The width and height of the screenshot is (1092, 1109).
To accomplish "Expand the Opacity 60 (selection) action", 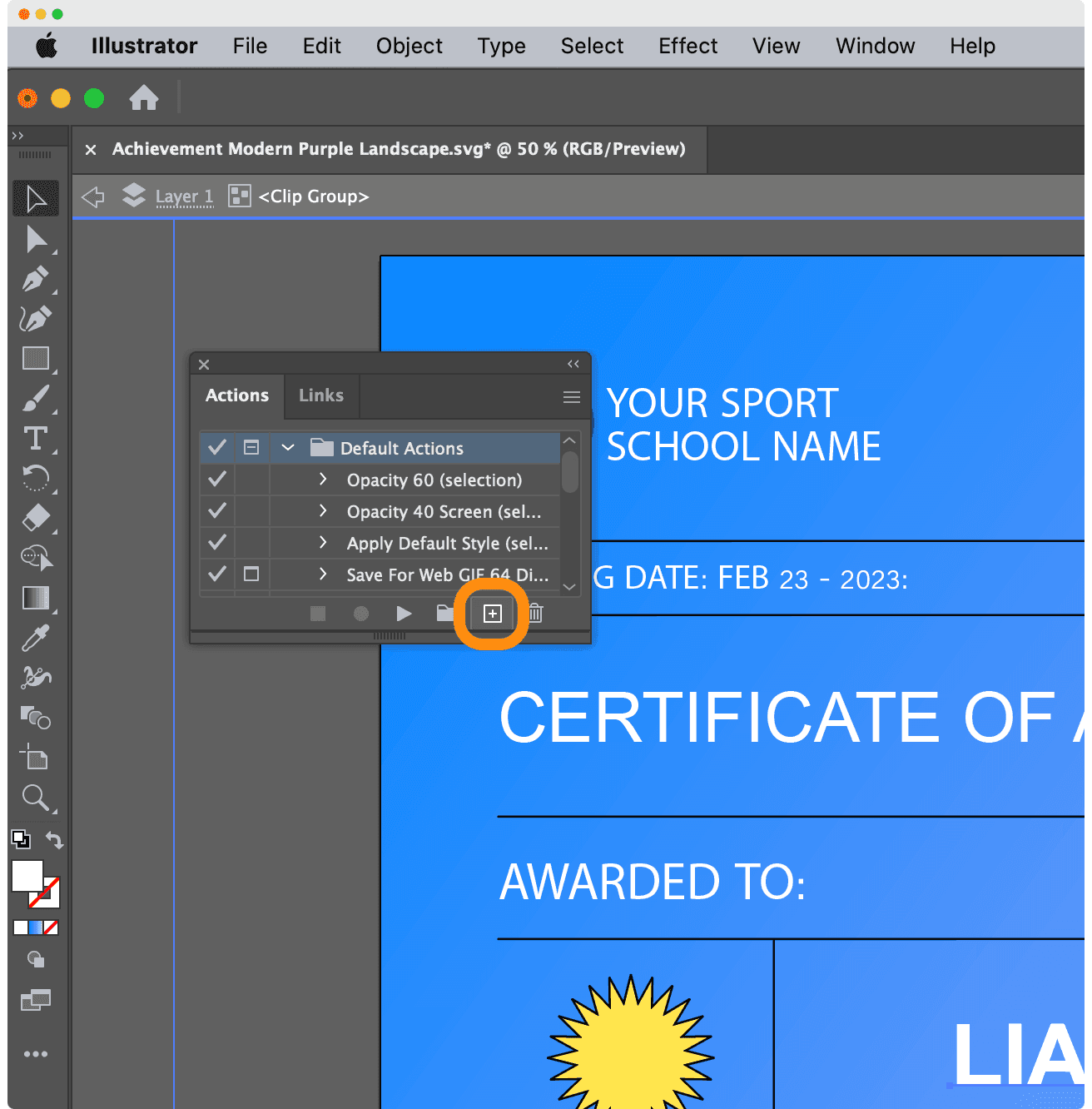I will [x=323, y=480].
